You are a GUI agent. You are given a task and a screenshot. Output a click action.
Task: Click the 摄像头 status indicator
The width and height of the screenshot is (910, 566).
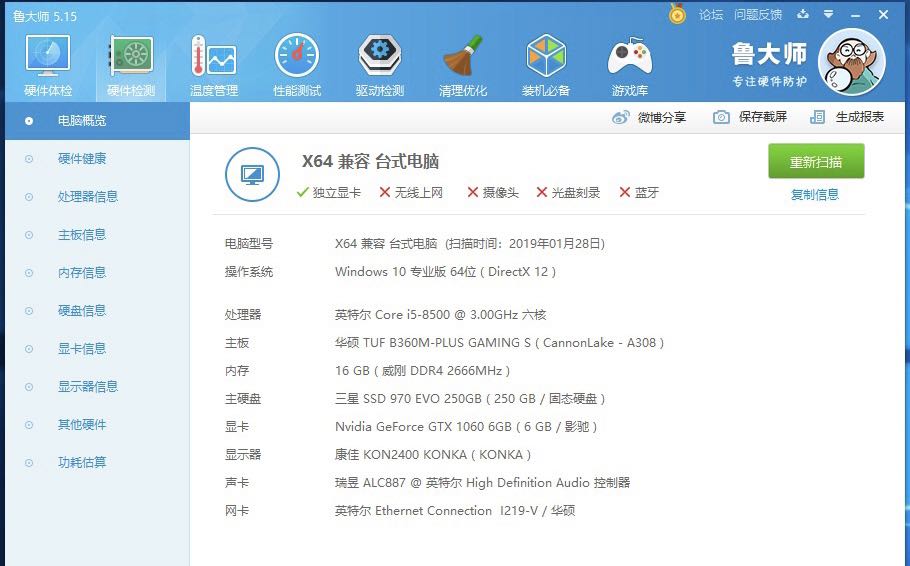(x=493, y=193)
